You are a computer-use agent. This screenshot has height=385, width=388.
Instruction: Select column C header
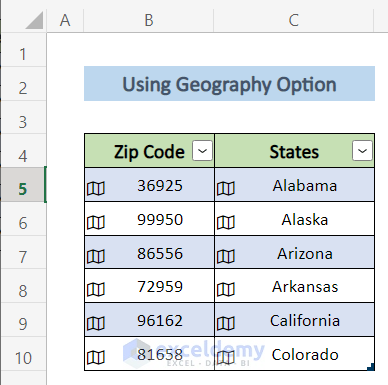point(294,20)
